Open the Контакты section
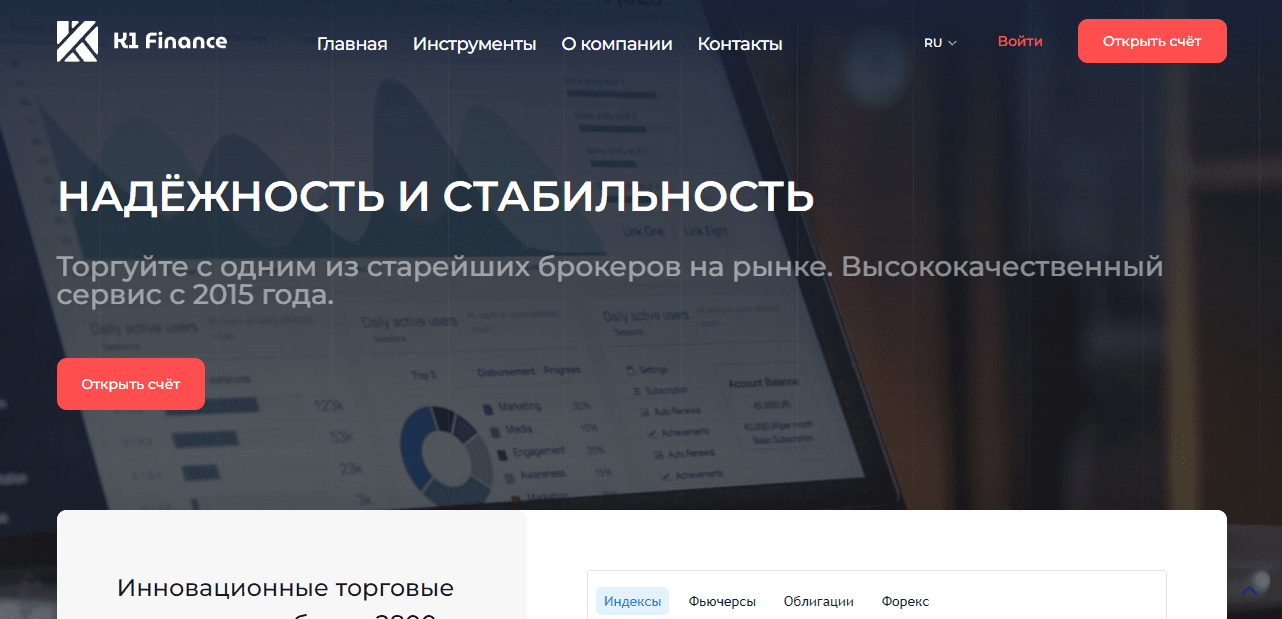Image resolution: width=1282 pixels, height=619 pixels. [x=740, y=44]
